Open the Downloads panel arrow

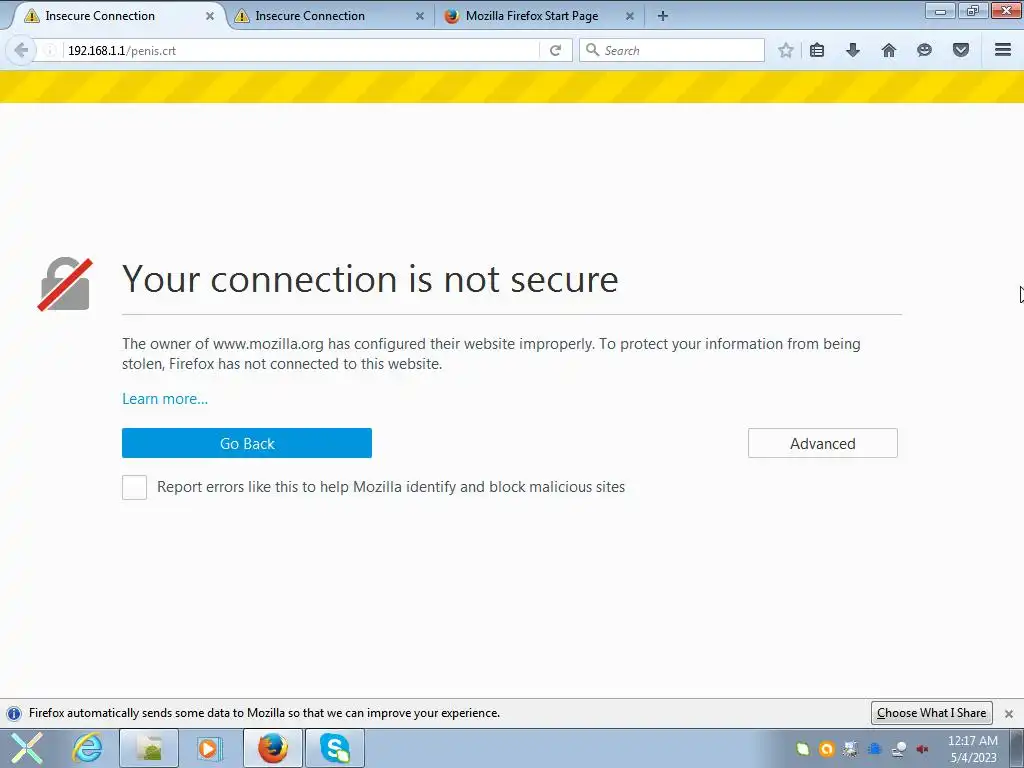point(853,50)
